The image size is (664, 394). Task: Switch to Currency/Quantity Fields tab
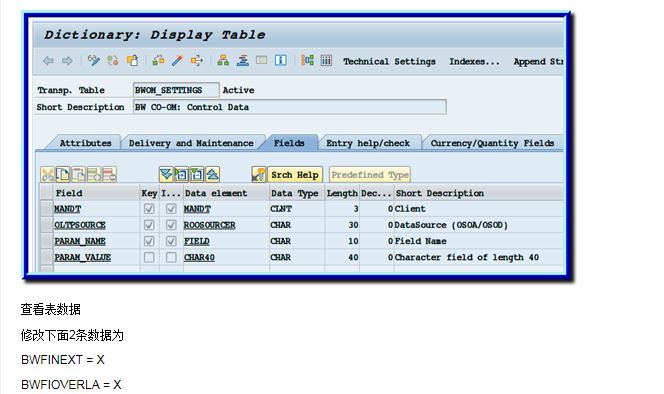pos(492,143)
